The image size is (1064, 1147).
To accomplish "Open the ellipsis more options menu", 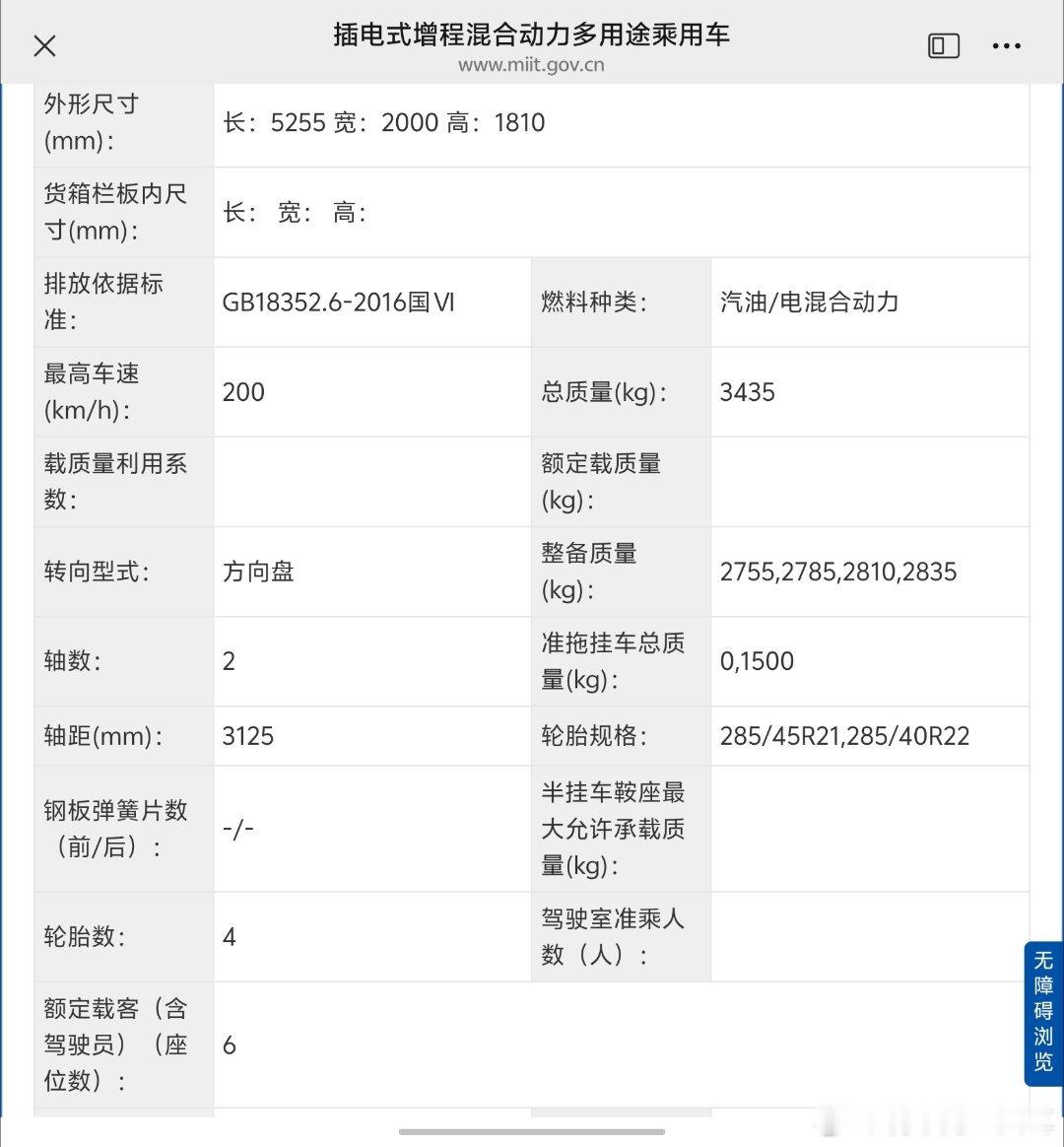I will [1007, 45].
